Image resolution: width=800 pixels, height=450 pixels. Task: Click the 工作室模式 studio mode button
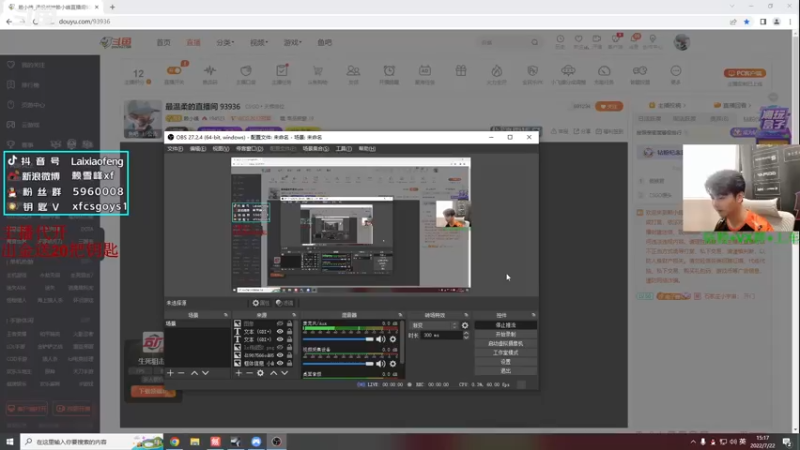[506, 353]
